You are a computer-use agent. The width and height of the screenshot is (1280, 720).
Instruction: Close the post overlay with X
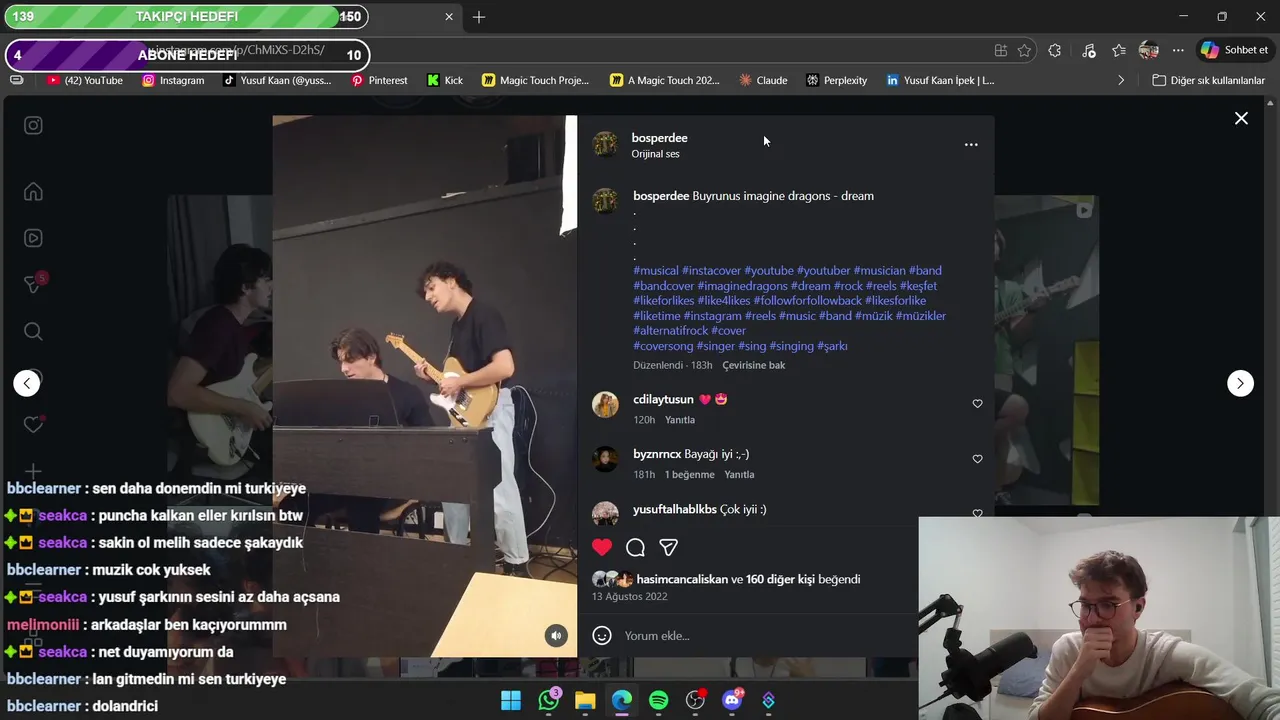(x=1241, y=118)
